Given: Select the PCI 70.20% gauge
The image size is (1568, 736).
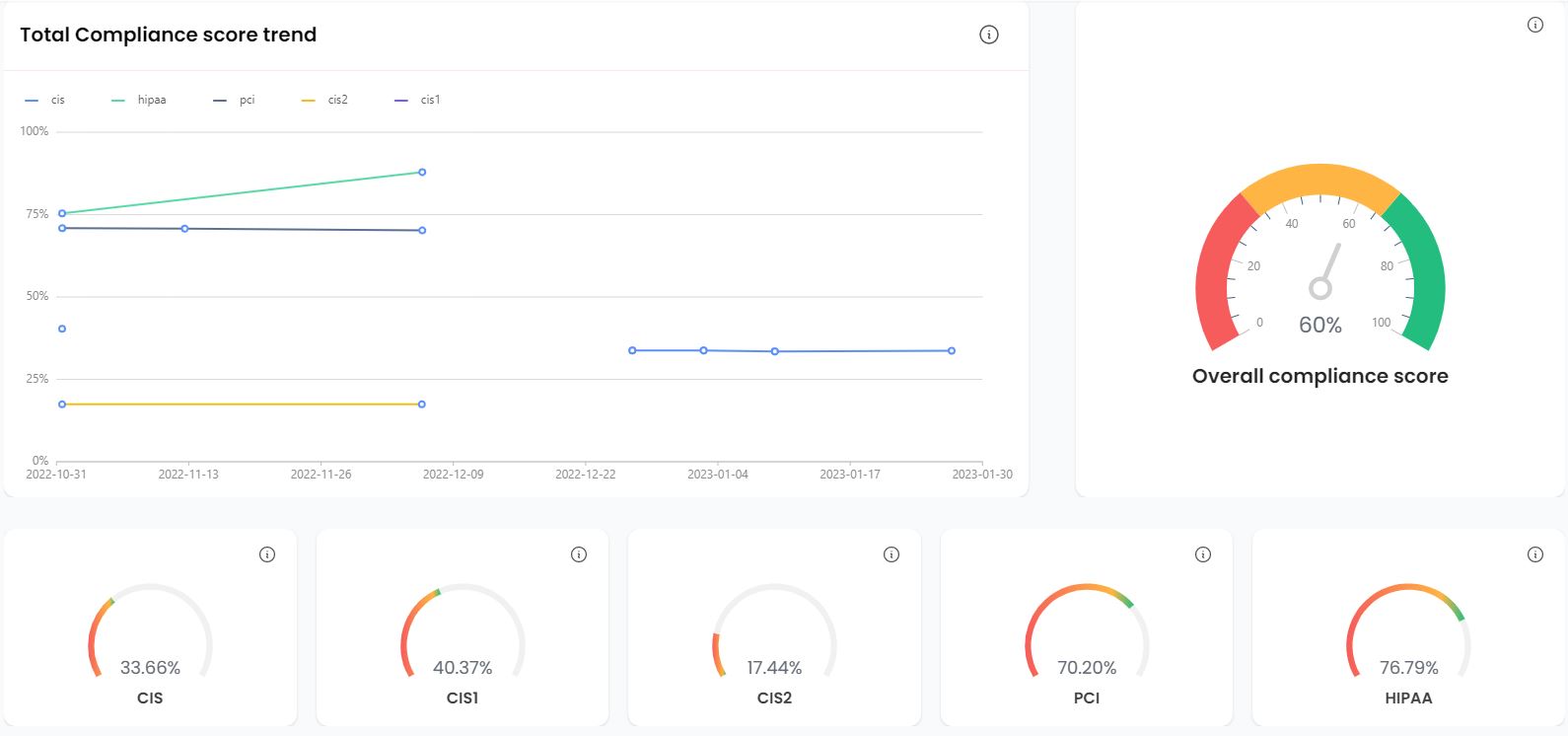Looking at the screenshot, I should click(1086, 633).
